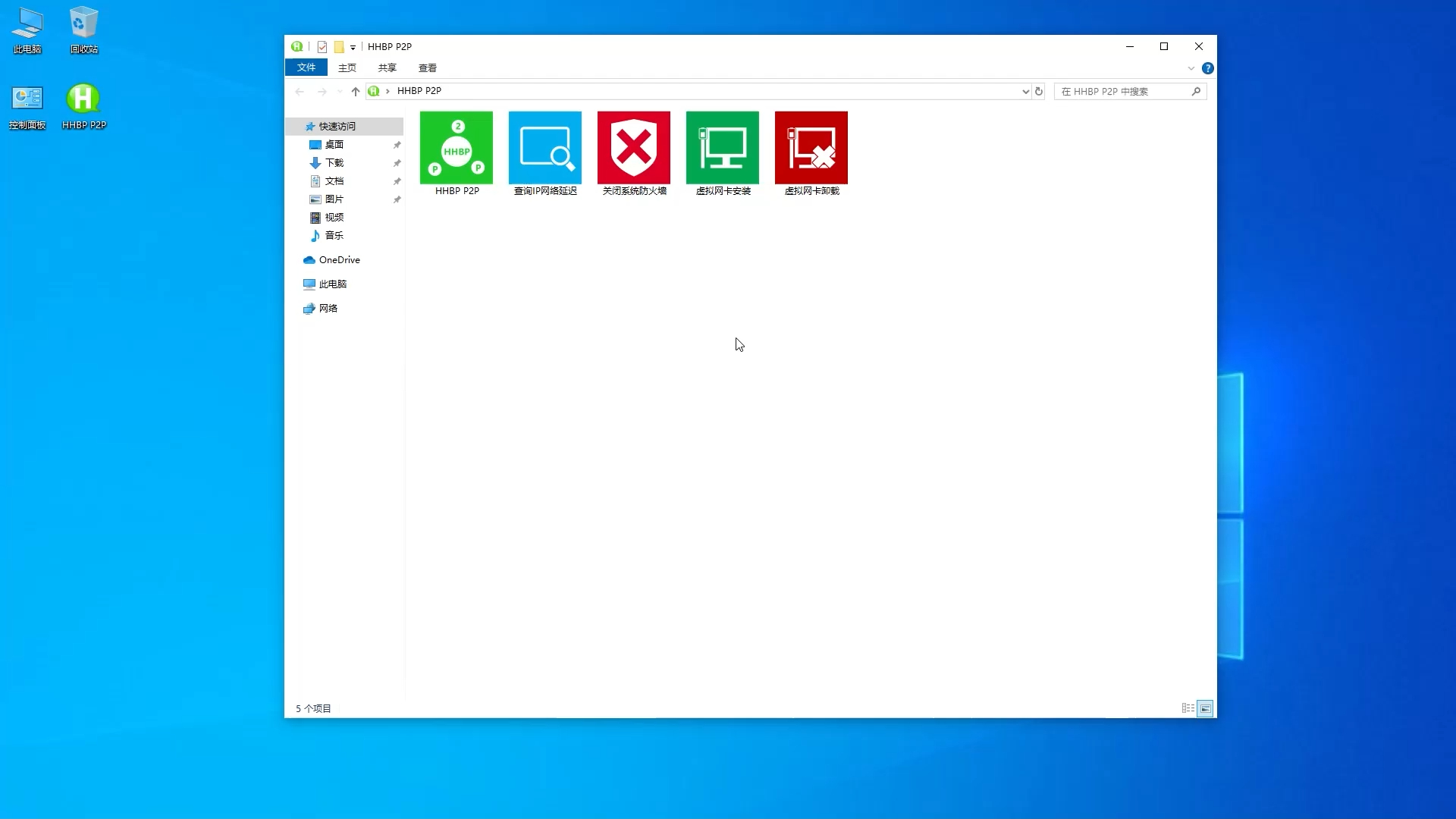Open the 共享 ribbon tab
The image size is (1456, 819).
[x=388, y=67]
